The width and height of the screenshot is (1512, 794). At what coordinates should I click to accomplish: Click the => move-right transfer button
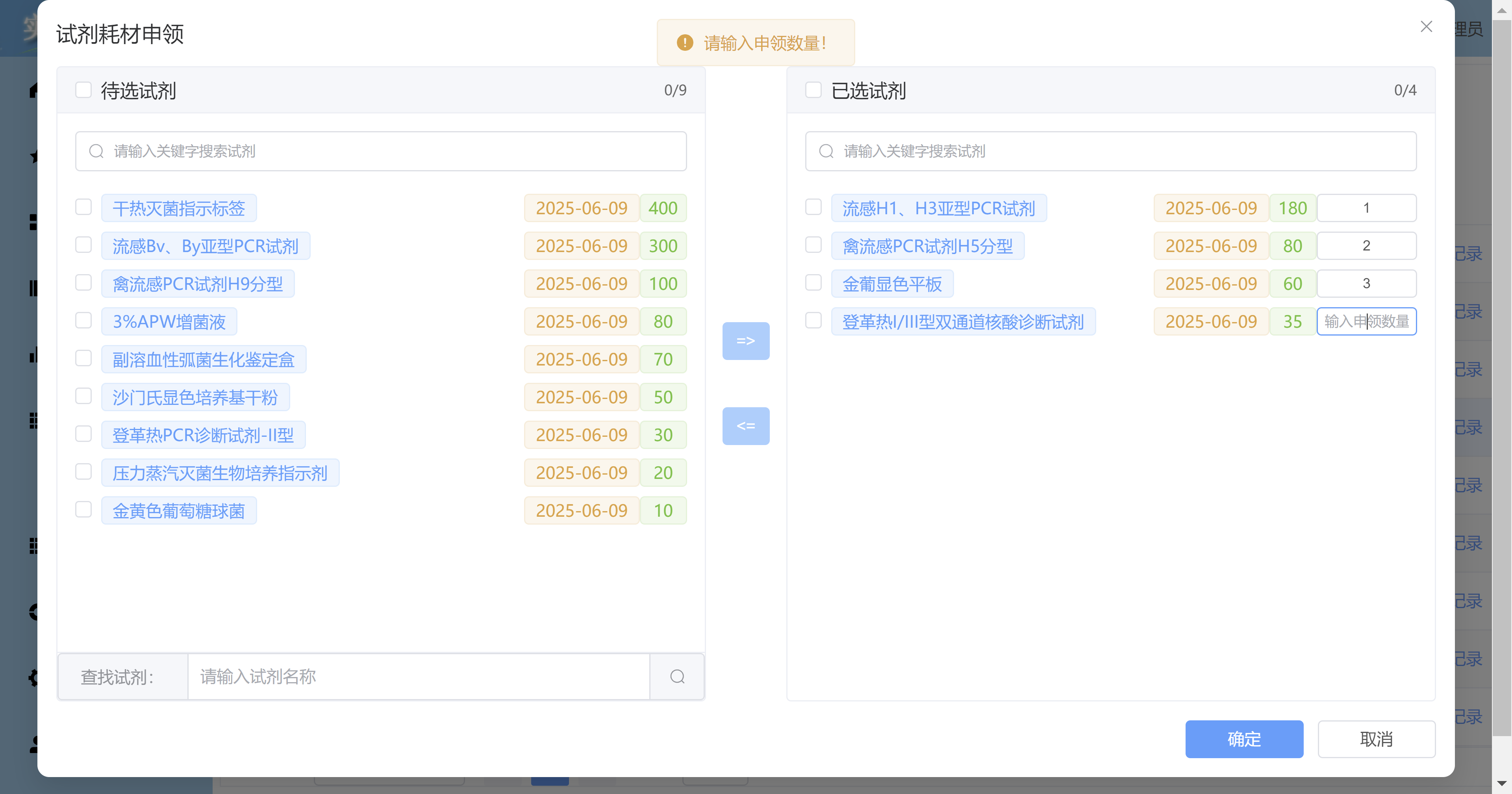pyautogui.click(x=745, y=341)
